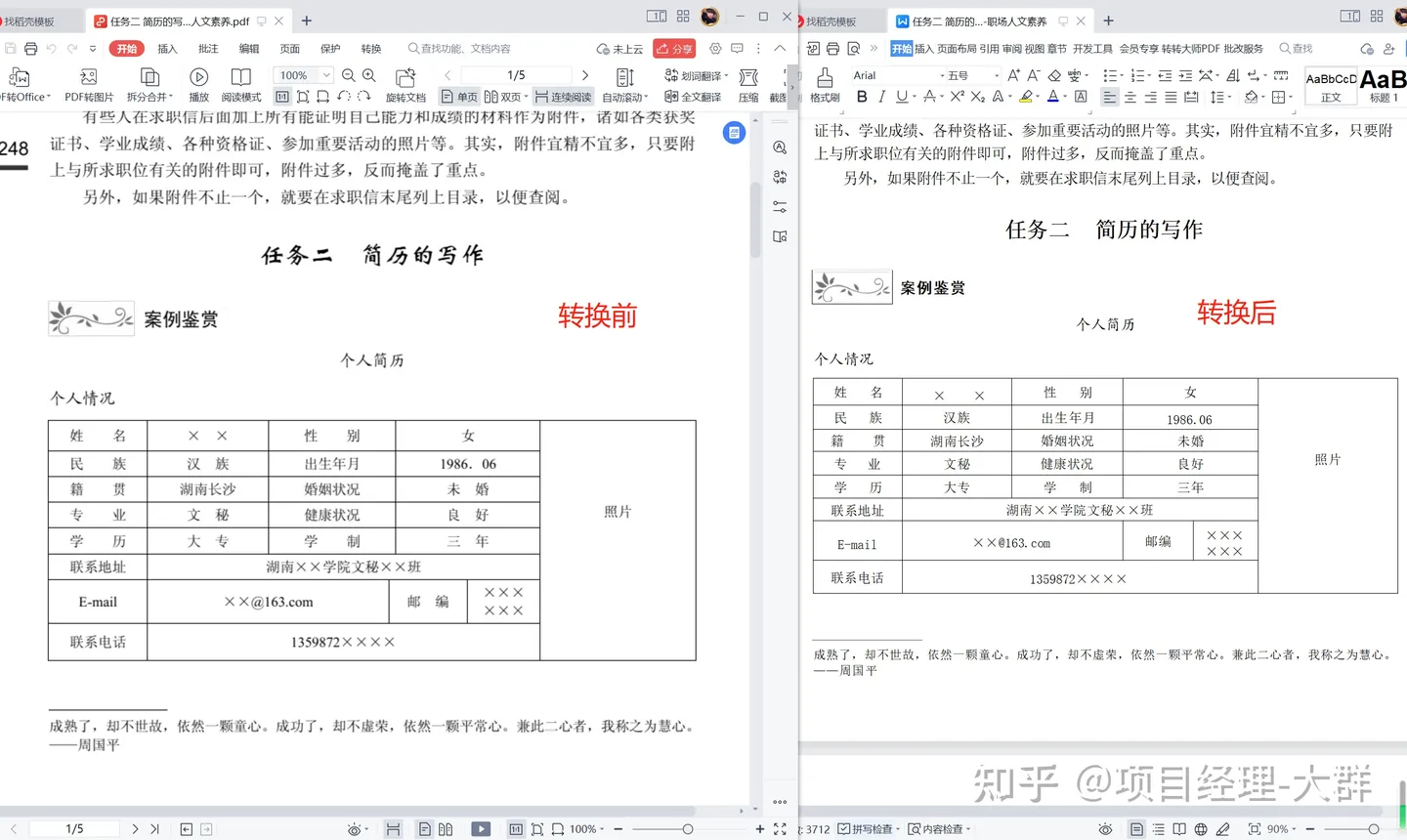Justify text alignment in Writer ribbon
The height and width of the screenshot is (840, 1407).
[x=1171, y=97]
